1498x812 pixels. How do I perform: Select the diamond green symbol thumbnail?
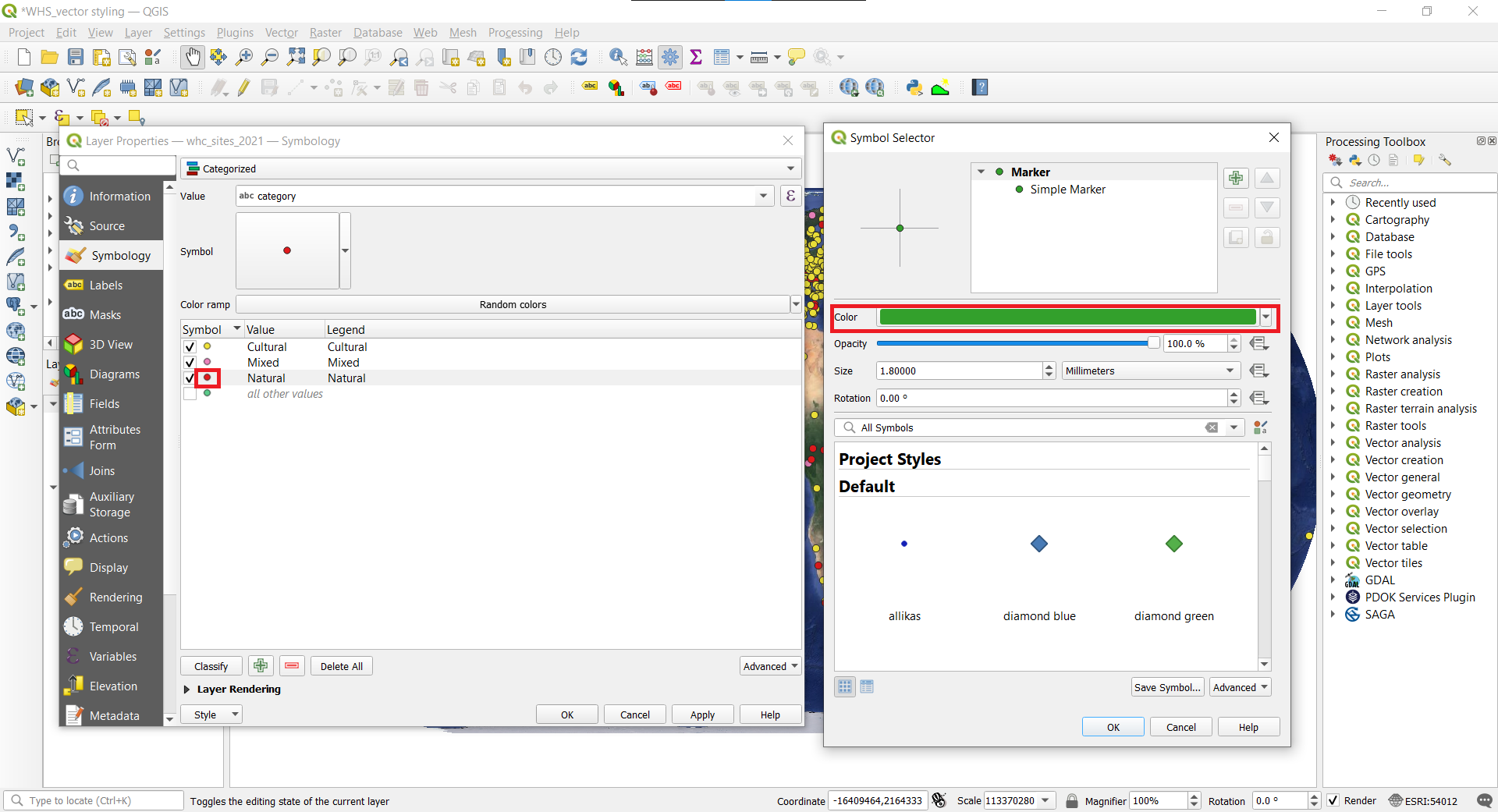click(1174, 544)
